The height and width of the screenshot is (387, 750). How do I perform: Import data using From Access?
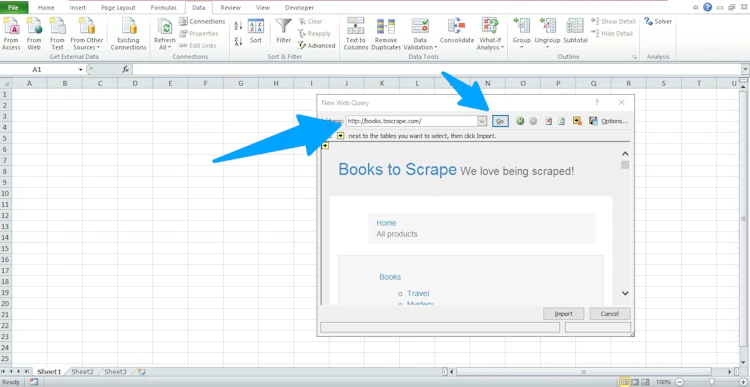pos(11,33)
